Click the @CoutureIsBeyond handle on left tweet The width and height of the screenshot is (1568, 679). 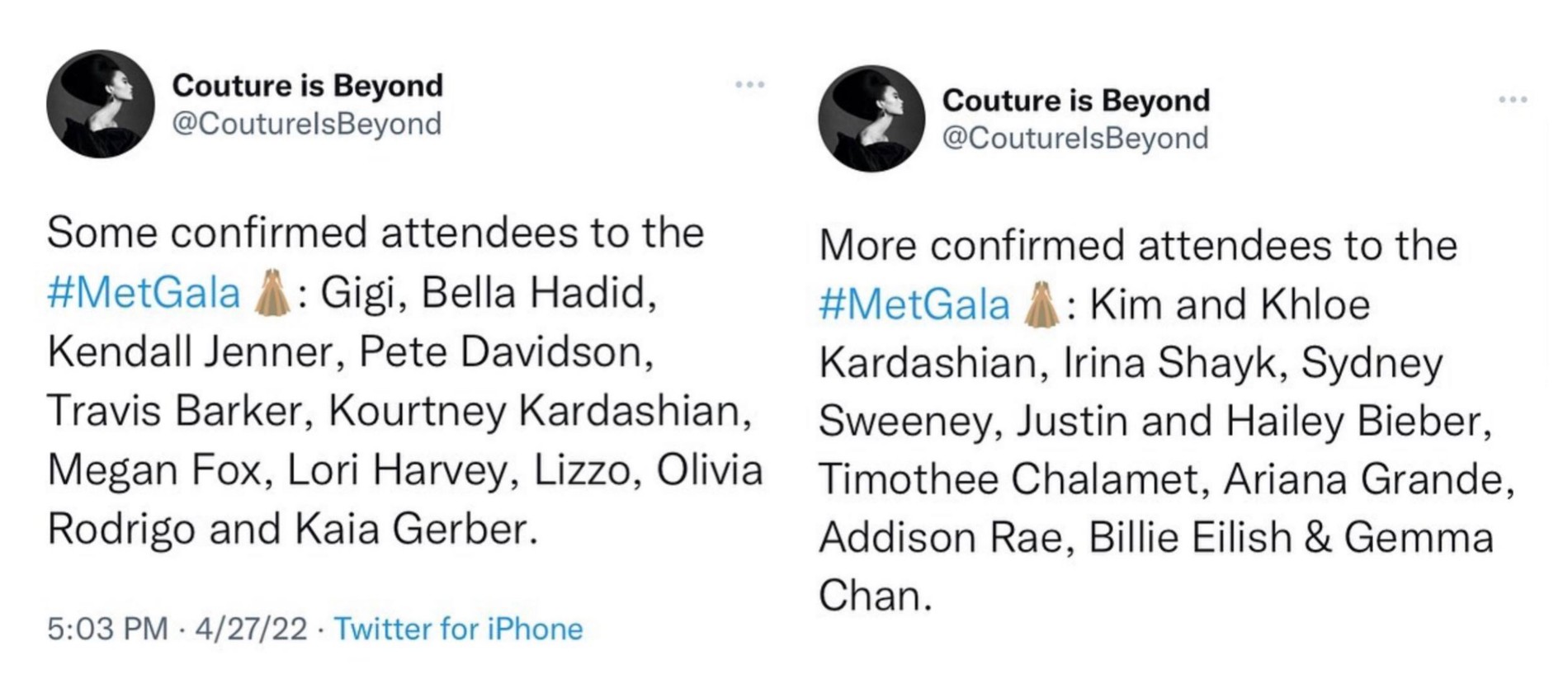pyautogui.click(x=306, y=124)
